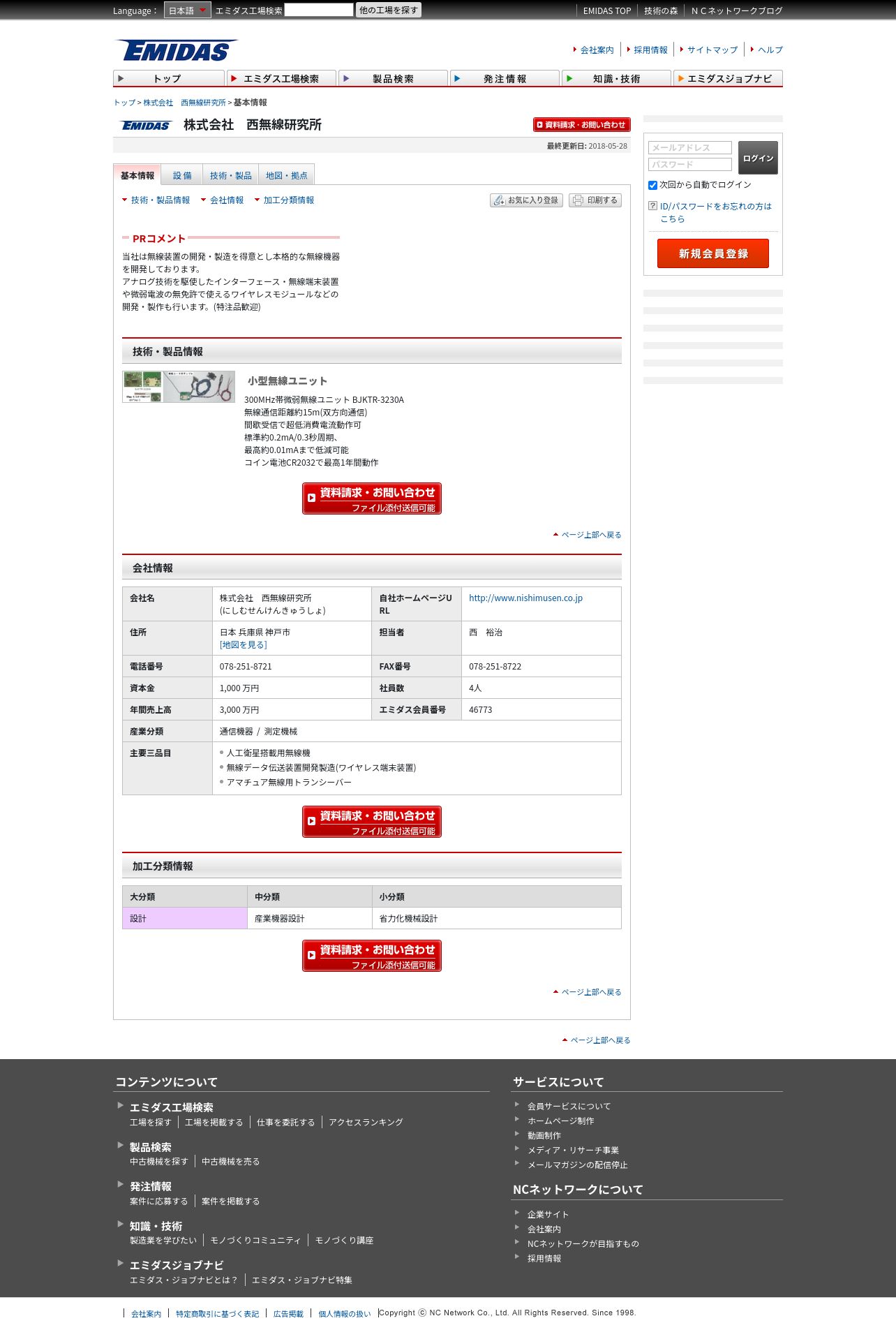The image size is (896, 1330).
Task: Open the 小型無線ユニット product thumbnail
Action: tap(179, 387)
